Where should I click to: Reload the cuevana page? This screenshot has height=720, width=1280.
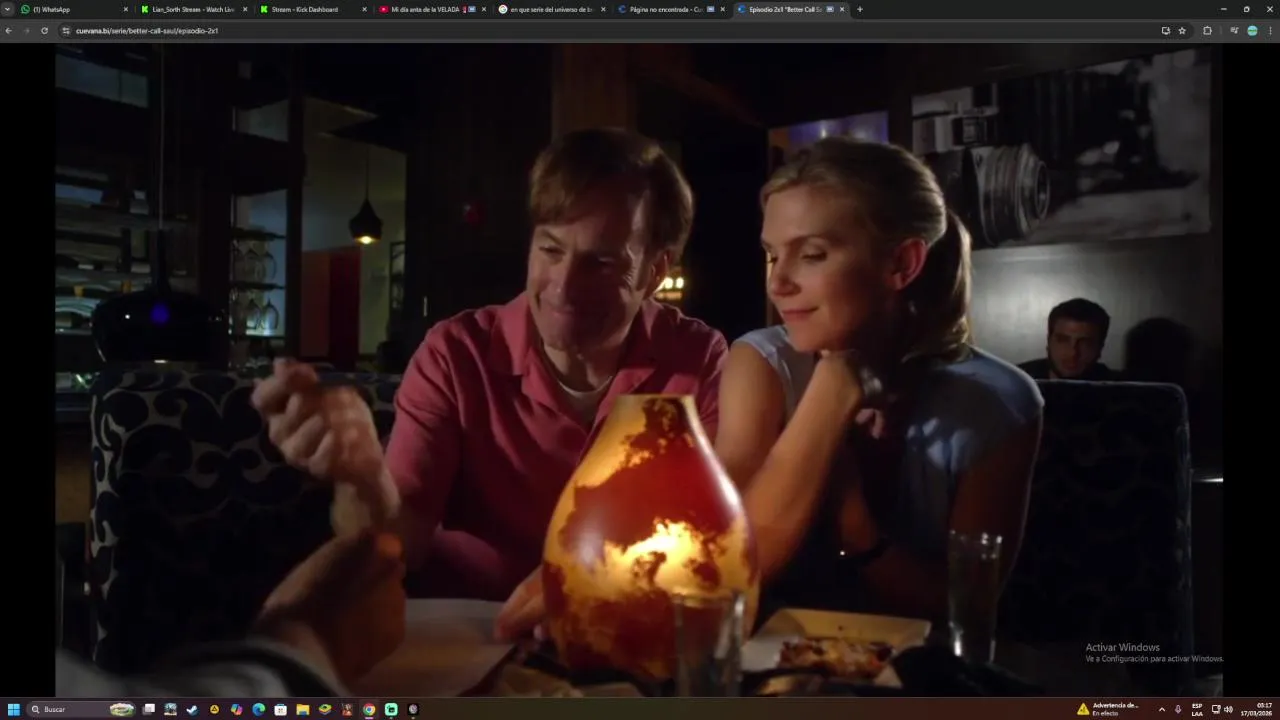[x=44, y=31]
